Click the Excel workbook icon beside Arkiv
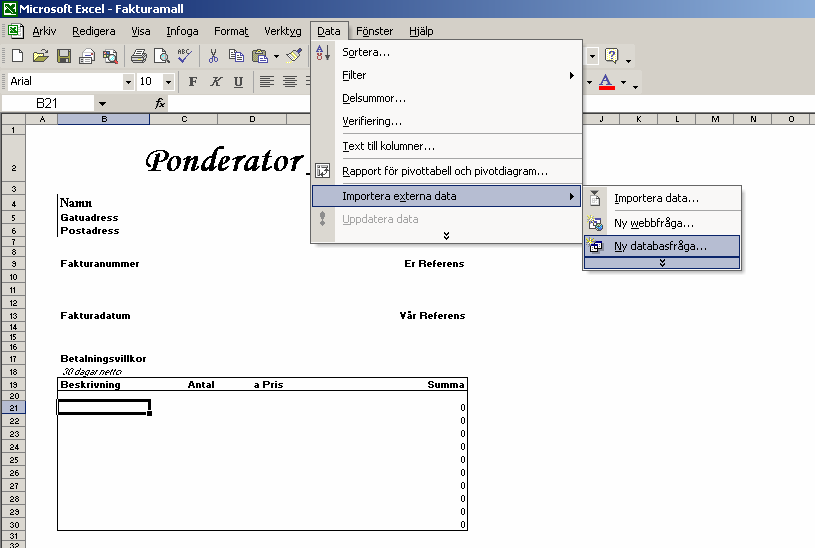Screen dimensions: 815x548 coord(16,31)
